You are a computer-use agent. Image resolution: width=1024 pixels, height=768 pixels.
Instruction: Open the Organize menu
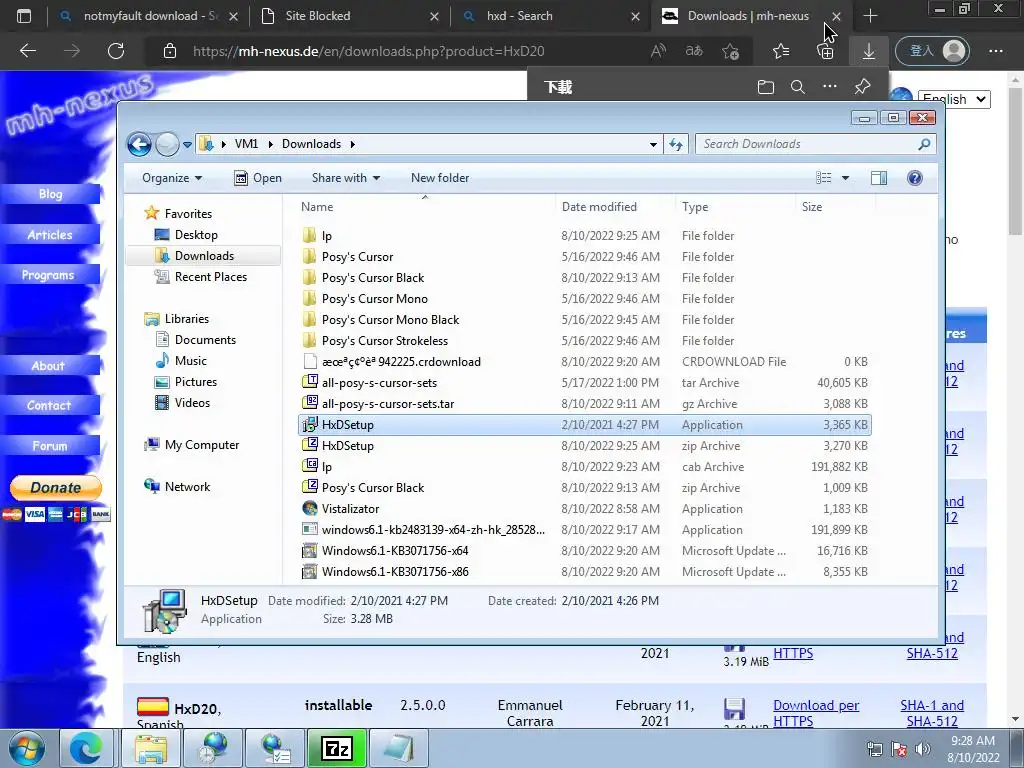[x=172, y=178]
